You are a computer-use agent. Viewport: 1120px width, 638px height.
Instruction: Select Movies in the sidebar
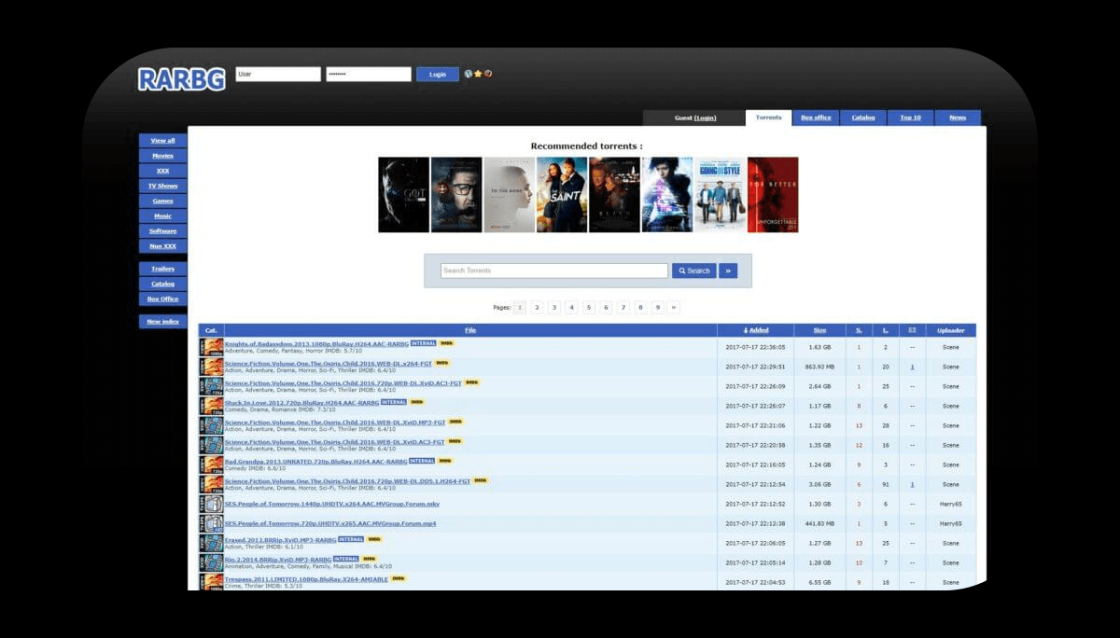click(x=163, y=156)
